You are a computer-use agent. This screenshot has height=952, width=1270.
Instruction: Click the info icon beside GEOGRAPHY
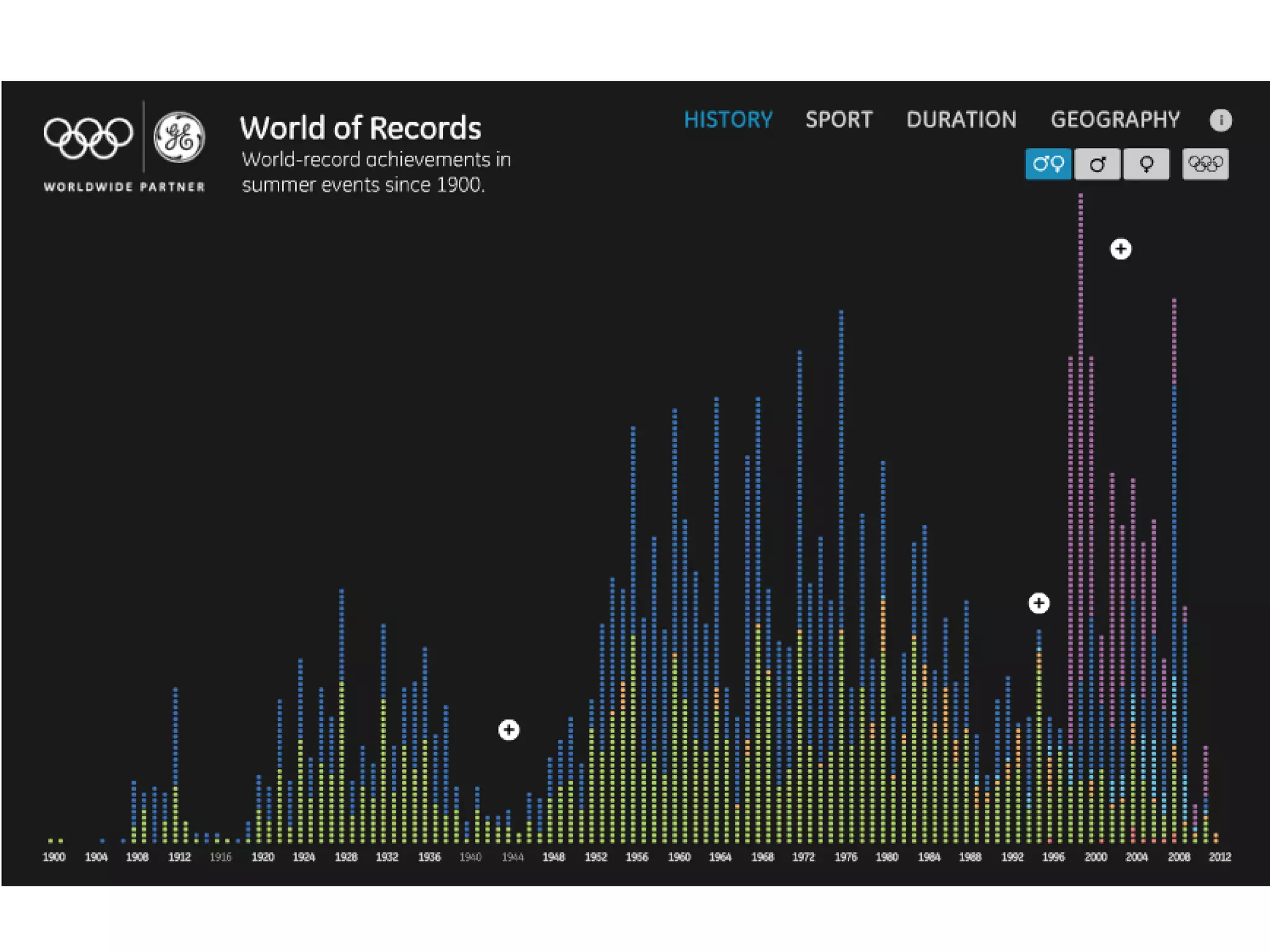click(x=1220, y=120)
